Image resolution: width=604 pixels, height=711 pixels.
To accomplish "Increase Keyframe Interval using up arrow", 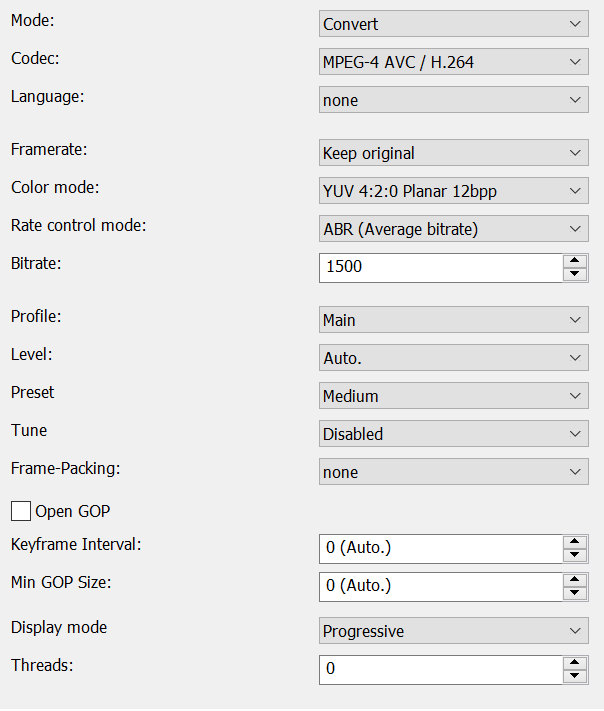I will [574, 542].
